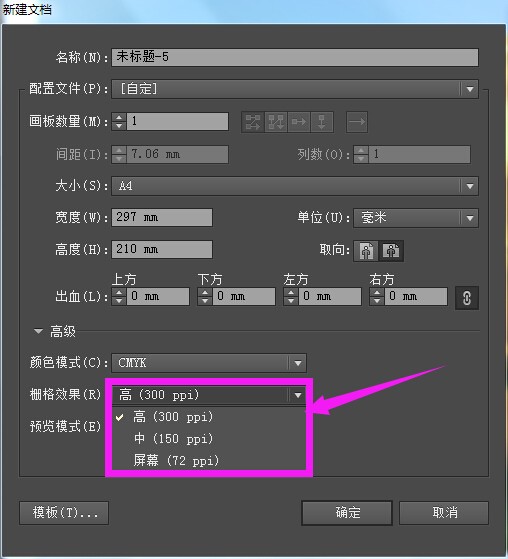The height and width of the screenshot is (559, 508).
Task: Select grid by row artboard layout icon
Action: pyautogui.click(x=253, y=122)
